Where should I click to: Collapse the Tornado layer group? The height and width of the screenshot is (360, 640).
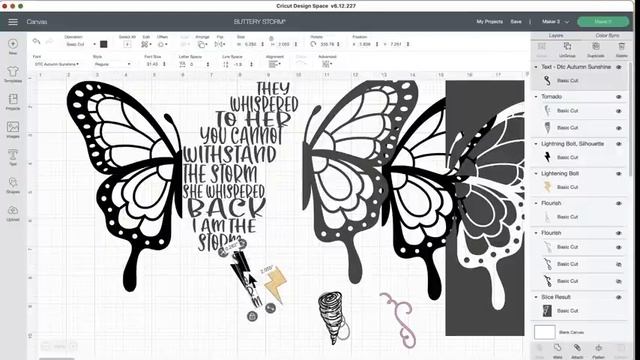[x=536, y=97]
